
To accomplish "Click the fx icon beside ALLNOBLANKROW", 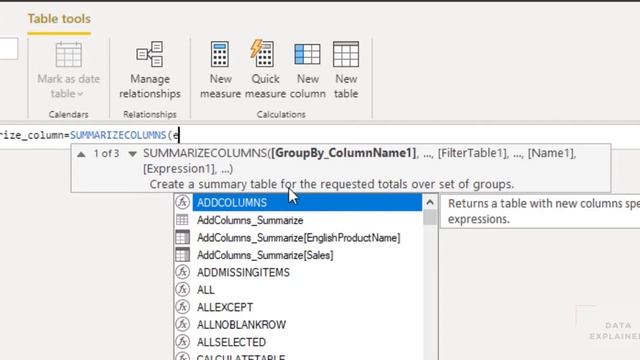I will pos(182,324).
